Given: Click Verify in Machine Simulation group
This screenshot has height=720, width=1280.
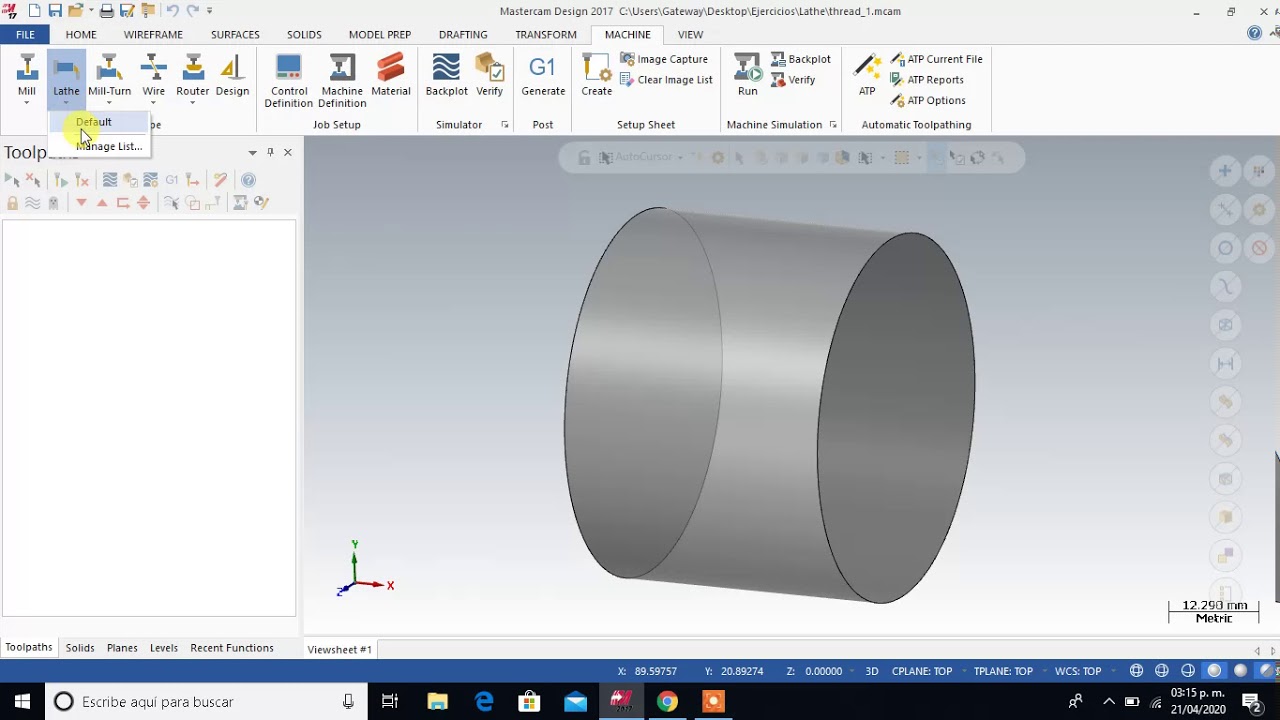Looking at the screenshot, I should (x=793, y=80).
